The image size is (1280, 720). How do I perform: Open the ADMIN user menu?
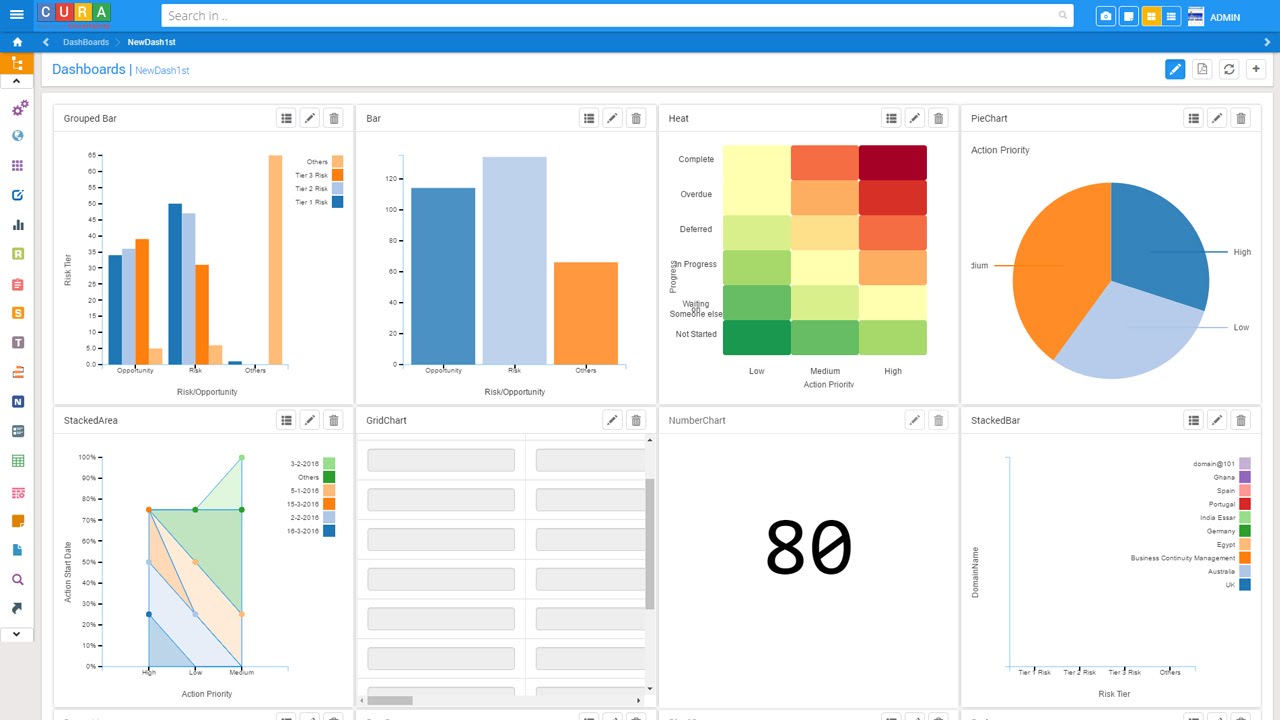[x=1224, y=17]
